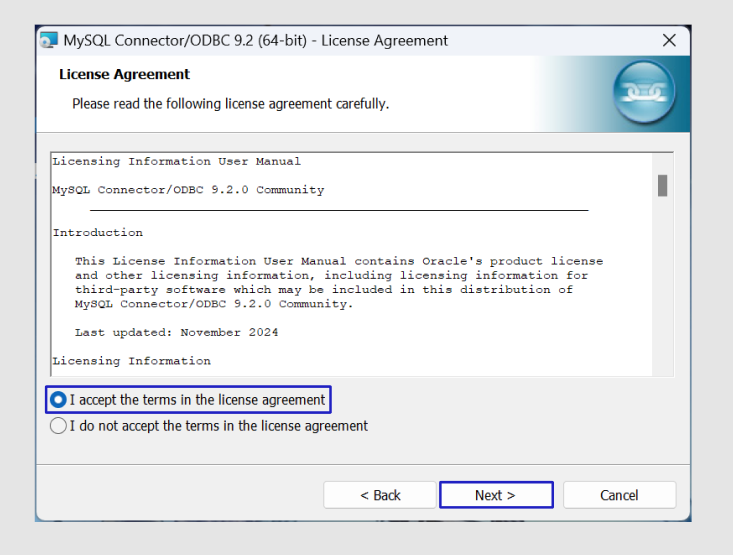Click the "Licensing Information User Manual" first line
Screen dimensions: 733x555
(x=176, y=161)
